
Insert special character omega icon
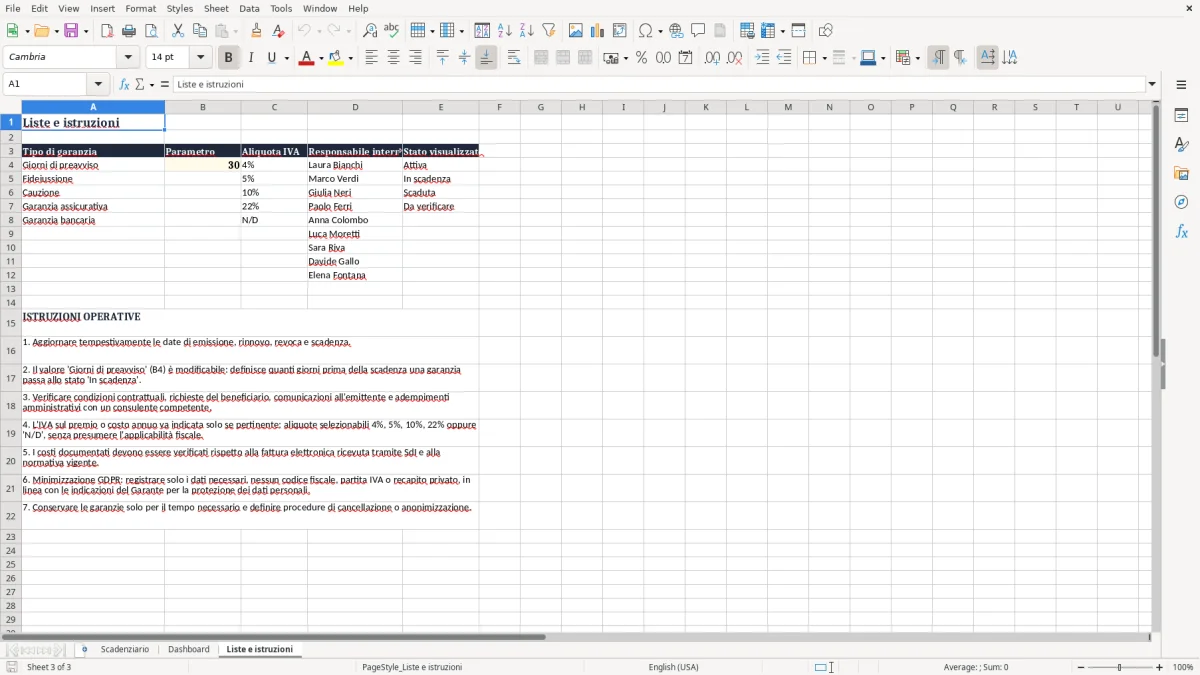[x=645, y=31]
